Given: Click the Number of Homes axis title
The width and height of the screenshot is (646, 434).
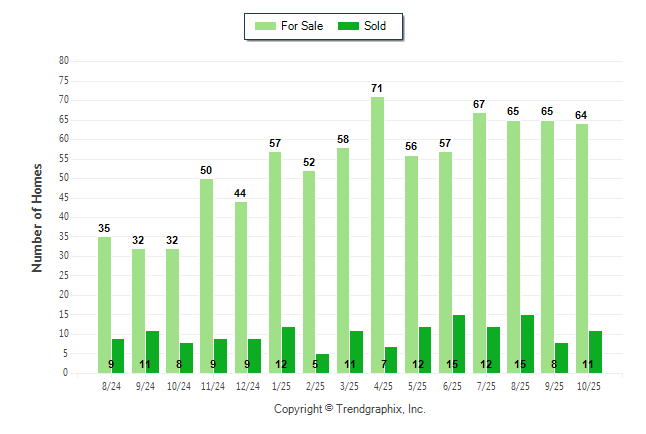Looking at the screenshot, I should (x=37, y=217).
